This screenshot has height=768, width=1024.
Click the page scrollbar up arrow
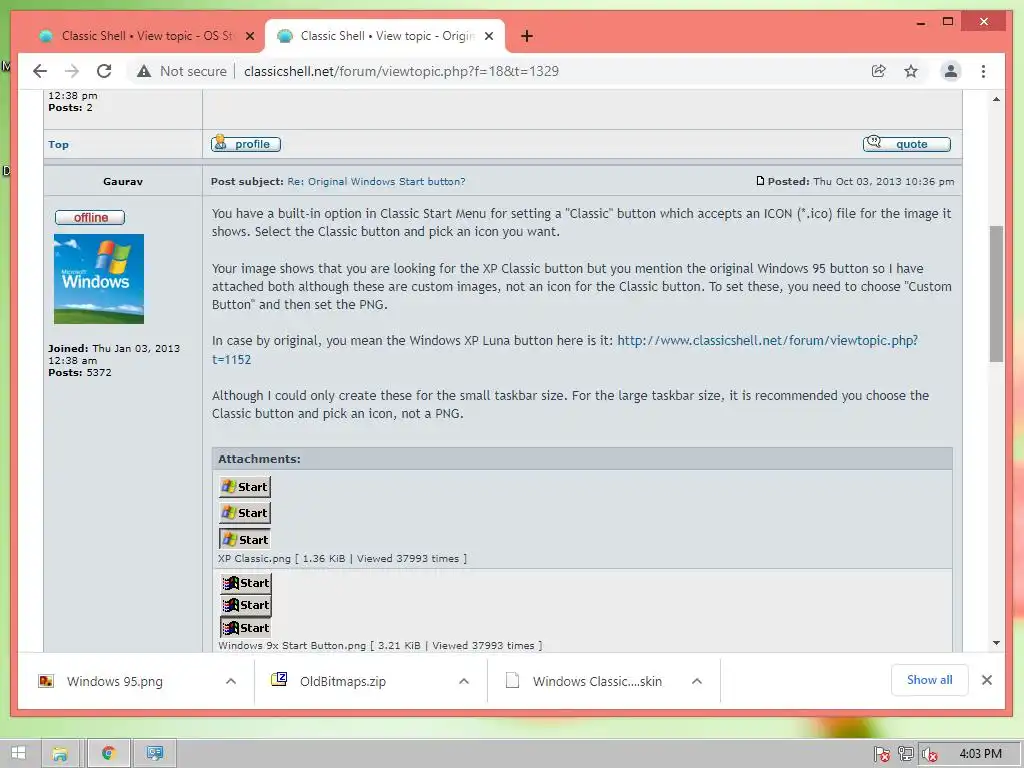click(x=996, y=99)
